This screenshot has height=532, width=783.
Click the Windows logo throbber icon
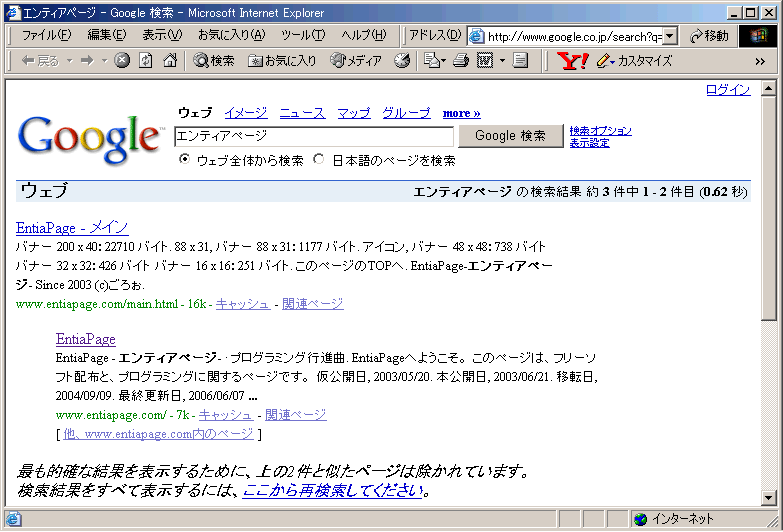pos(757,36)
